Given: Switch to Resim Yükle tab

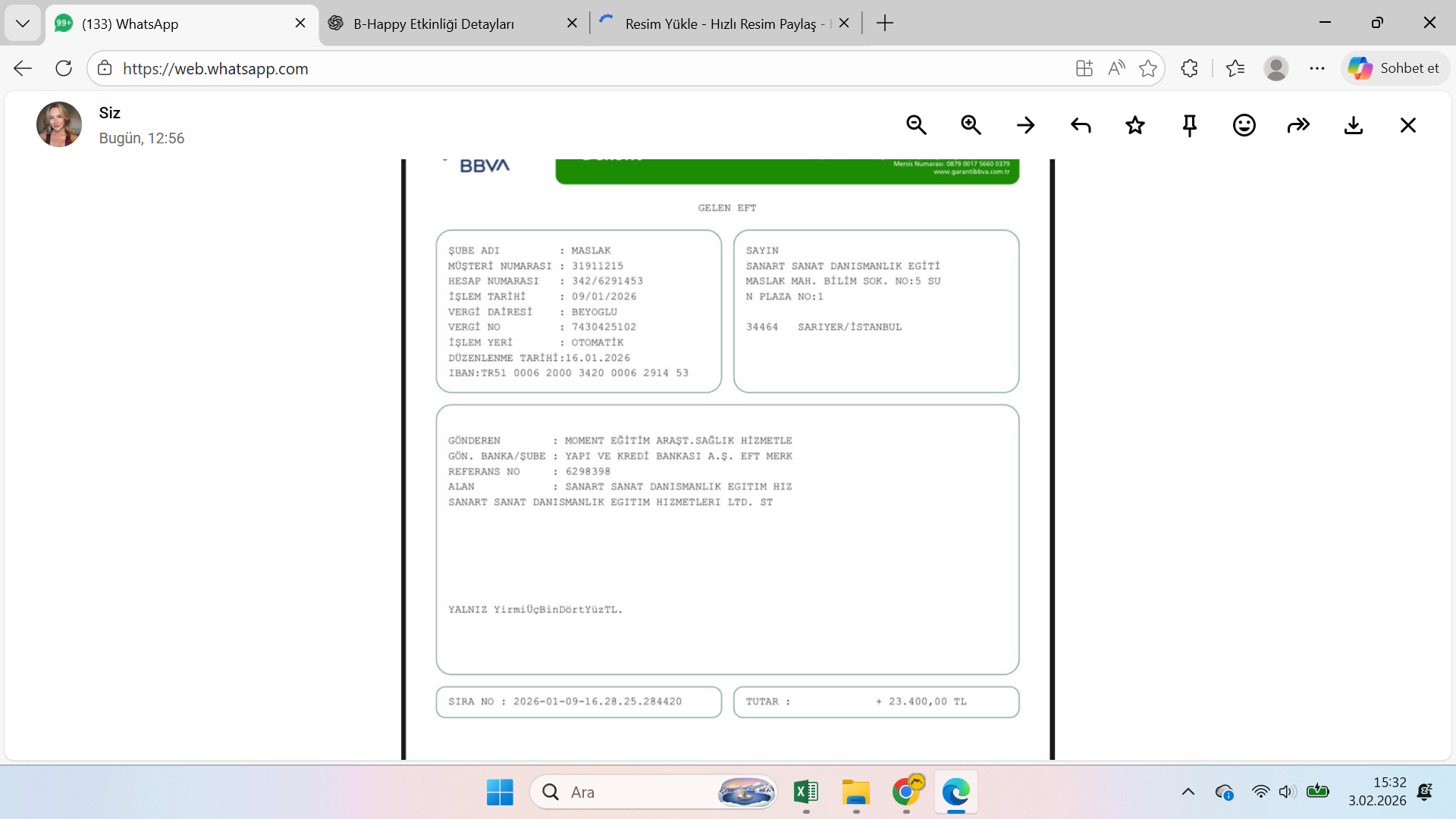Looking at the screenshot, I should (x=726, y=24).
